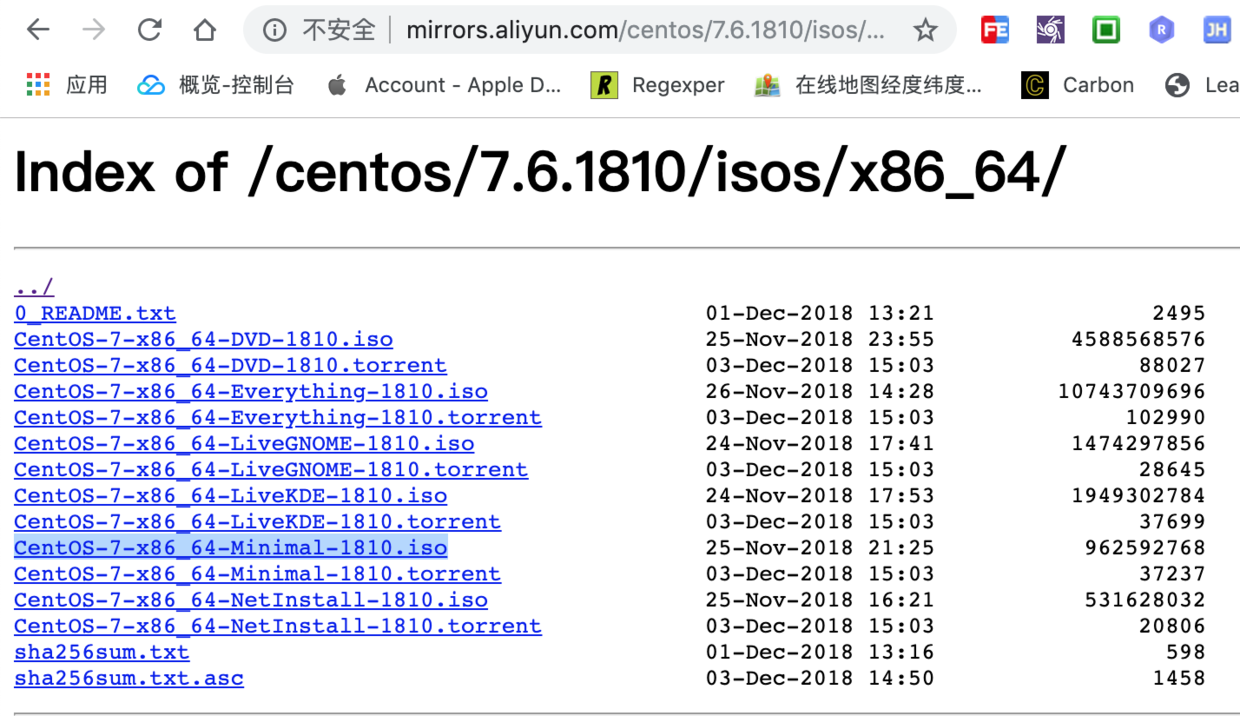Click the purple spiral extension icon
Image resolution: width=1240 pixels, height=716 pixels.
[x=1050, y=30]
